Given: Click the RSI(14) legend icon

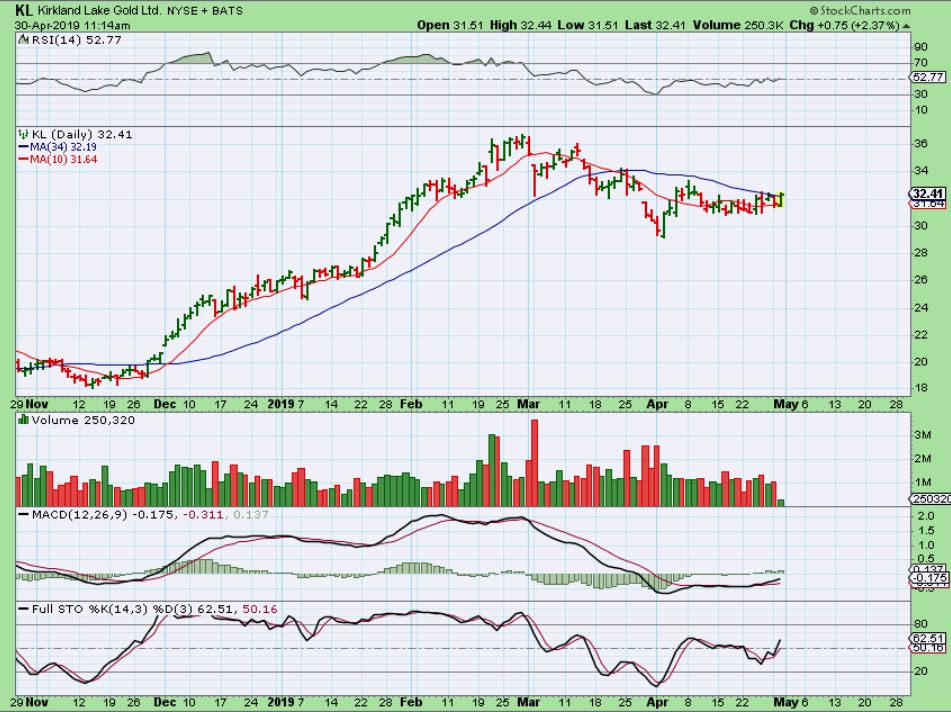Looking at the screenshot, I should (24, 40).
